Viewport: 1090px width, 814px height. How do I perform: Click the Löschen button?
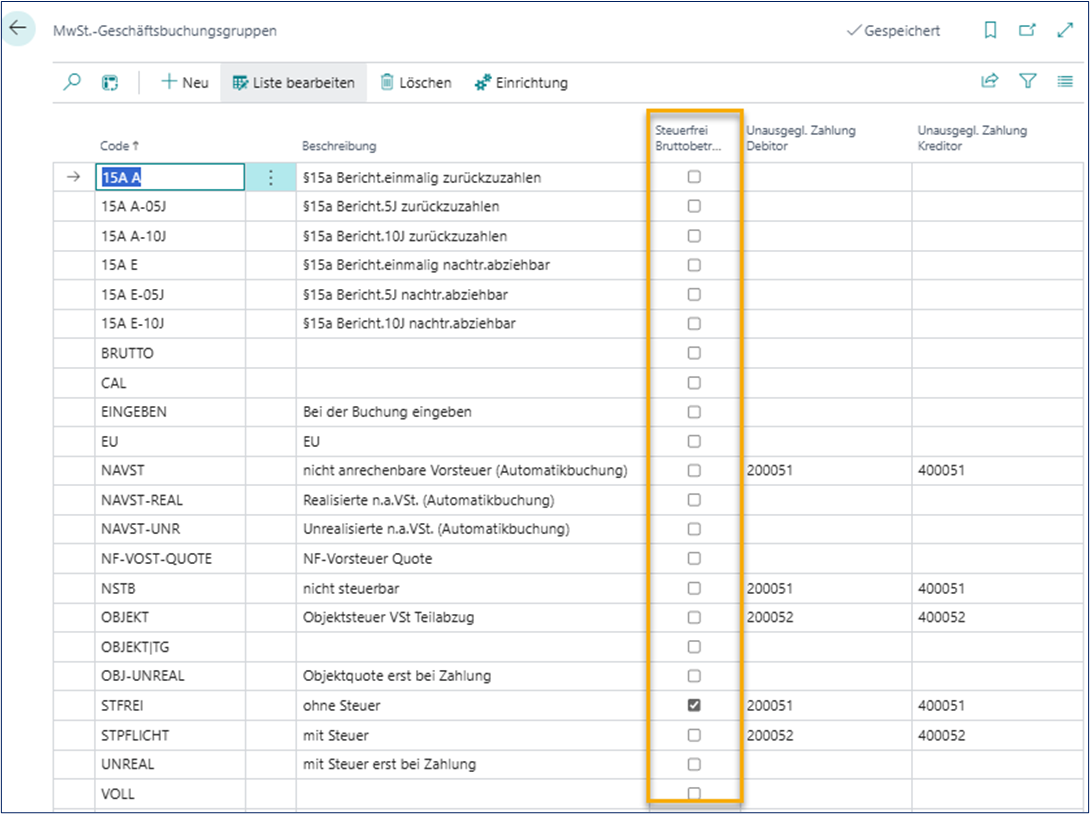(x=416, y=83)
